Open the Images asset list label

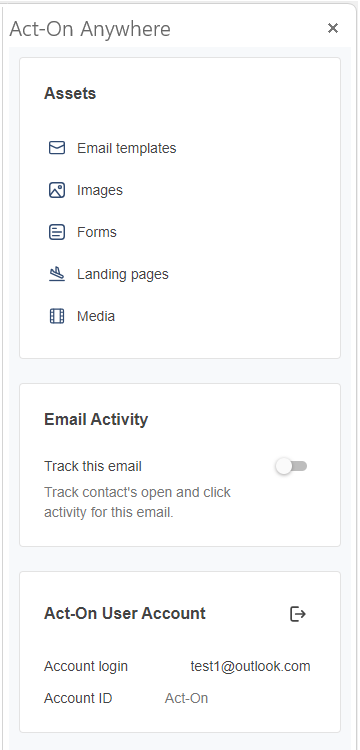100,190
